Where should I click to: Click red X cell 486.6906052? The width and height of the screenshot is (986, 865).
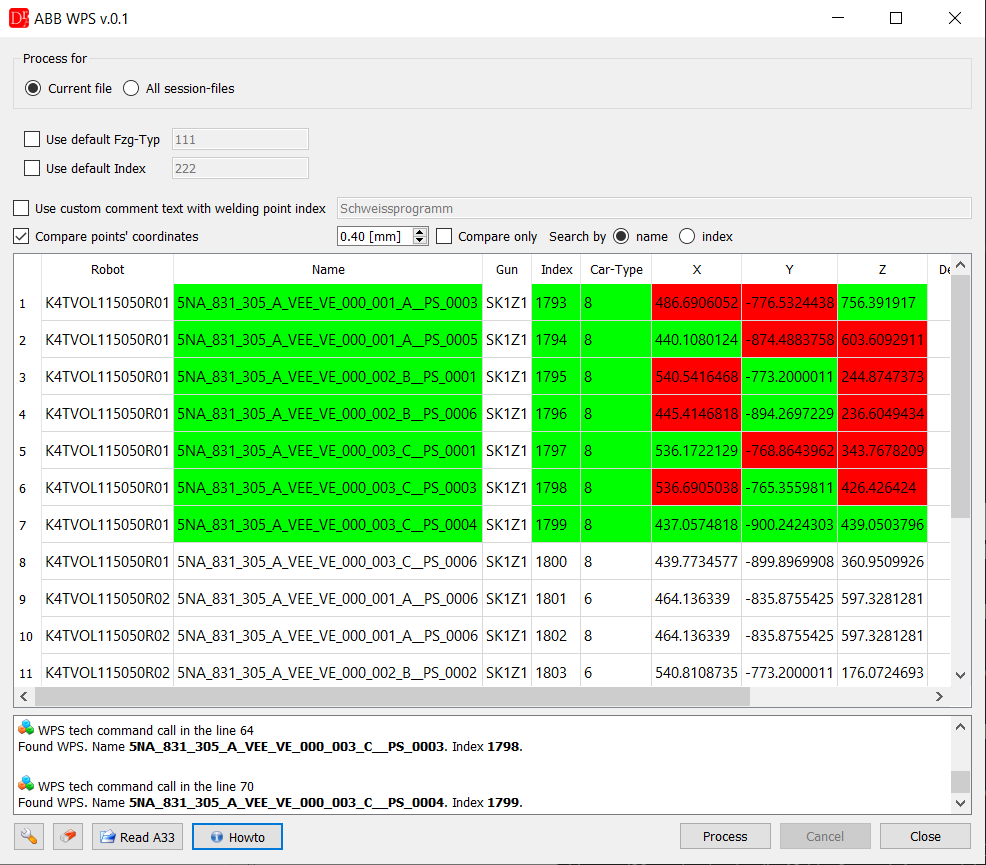click(x=697, y=303)
